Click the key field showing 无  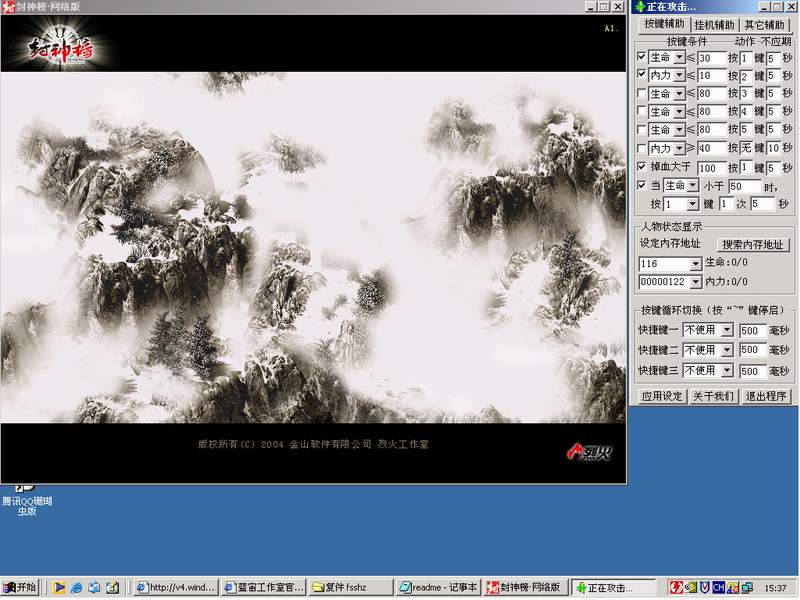[x=746, y=148]
